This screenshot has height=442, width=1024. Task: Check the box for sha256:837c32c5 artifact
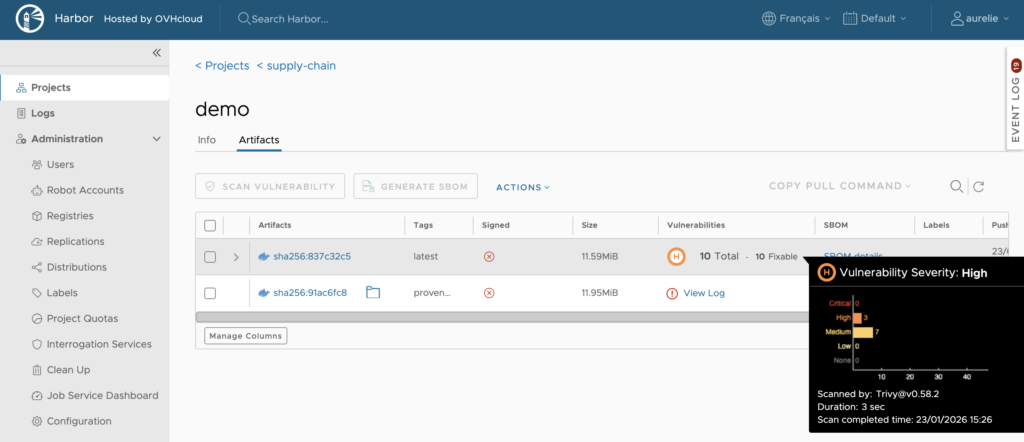(x=210, y=257)
